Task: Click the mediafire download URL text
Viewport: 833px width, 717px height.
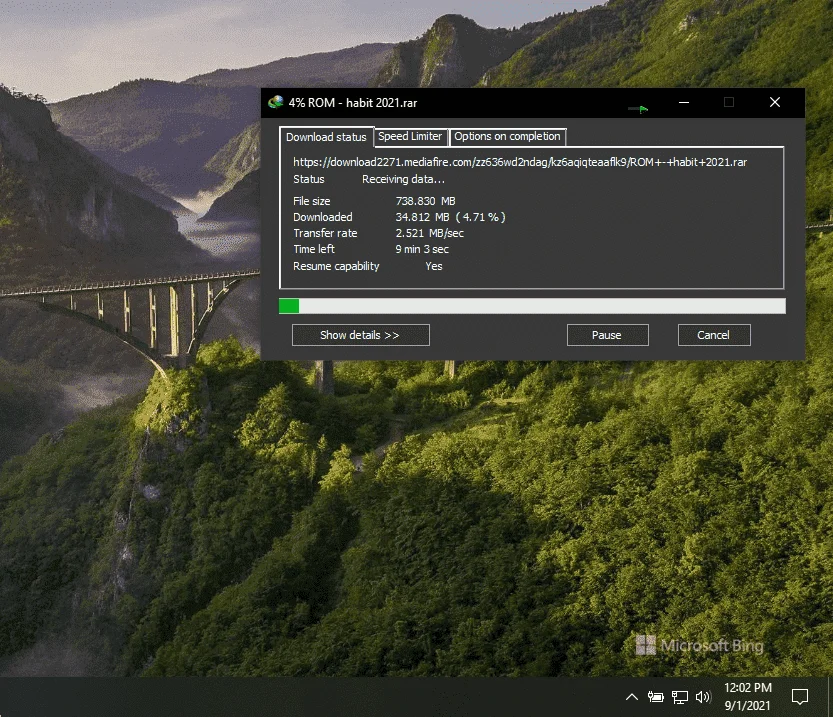Action: pos(520,162)
